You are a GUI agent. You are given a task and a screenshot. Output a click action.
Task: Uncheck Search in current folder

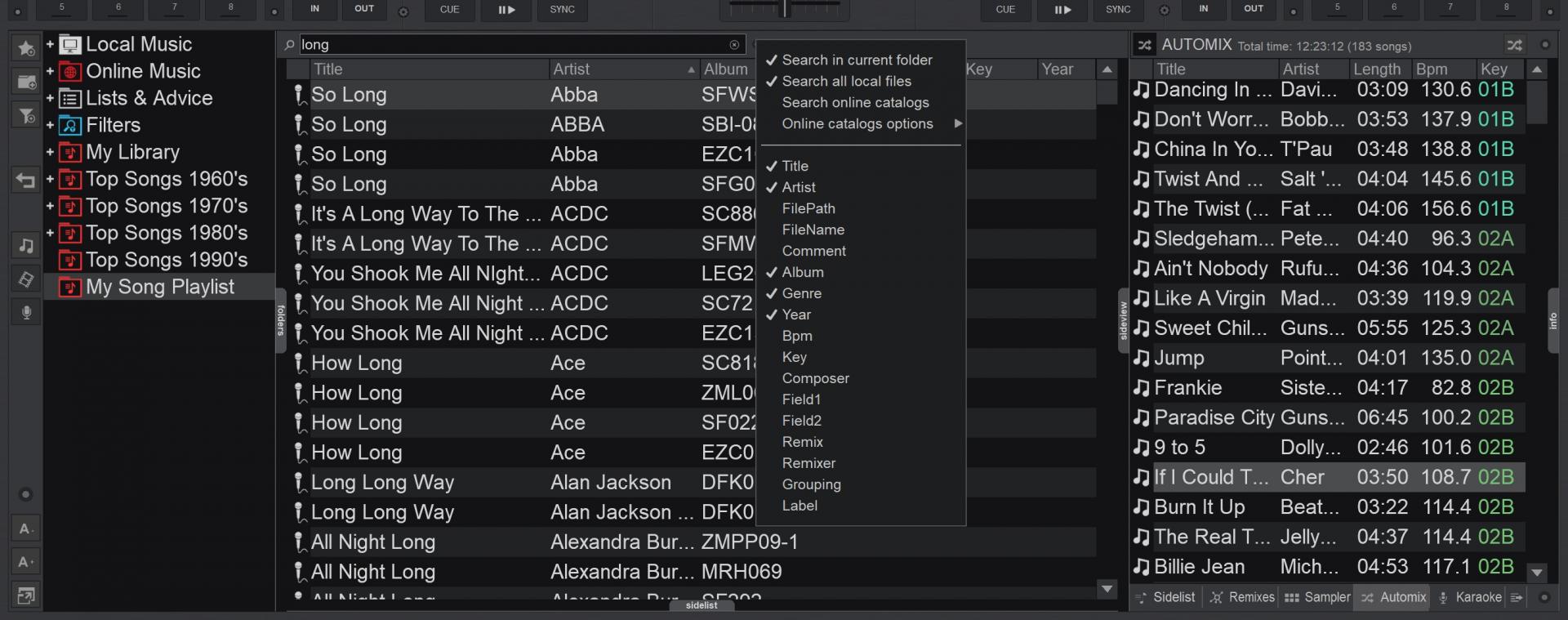[857, 60]
